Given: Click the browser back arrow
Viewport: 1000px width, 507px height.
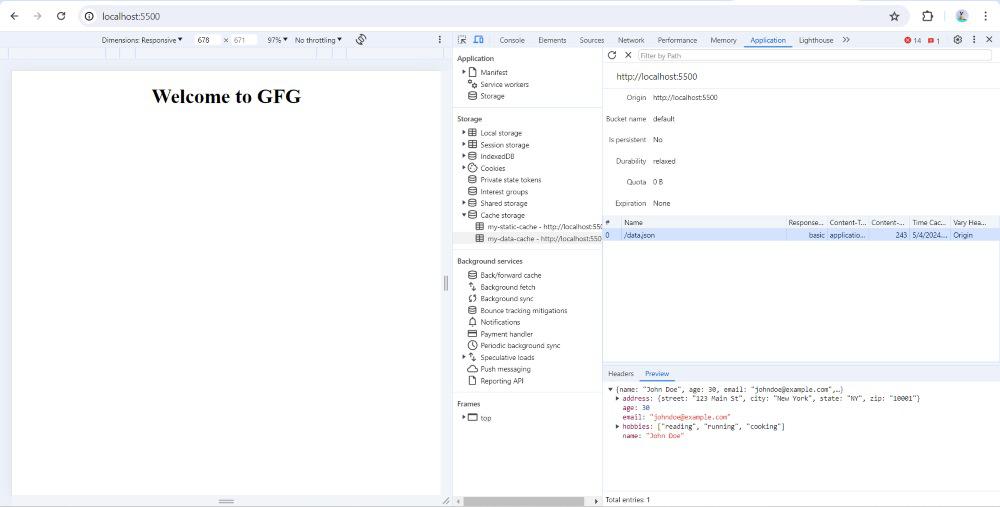Looking at the screenshot, I should click(x=14, y=17).
